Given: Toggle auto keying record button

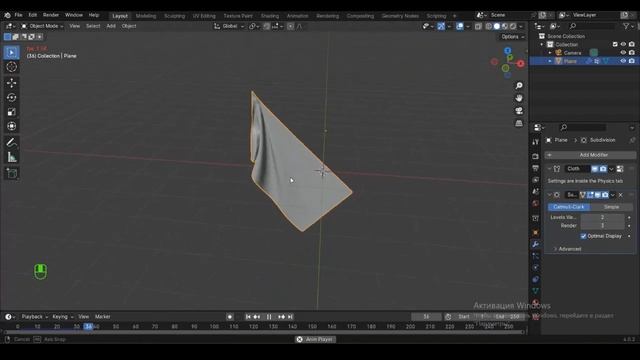Looking at the screenshot, I should (230, 317).
